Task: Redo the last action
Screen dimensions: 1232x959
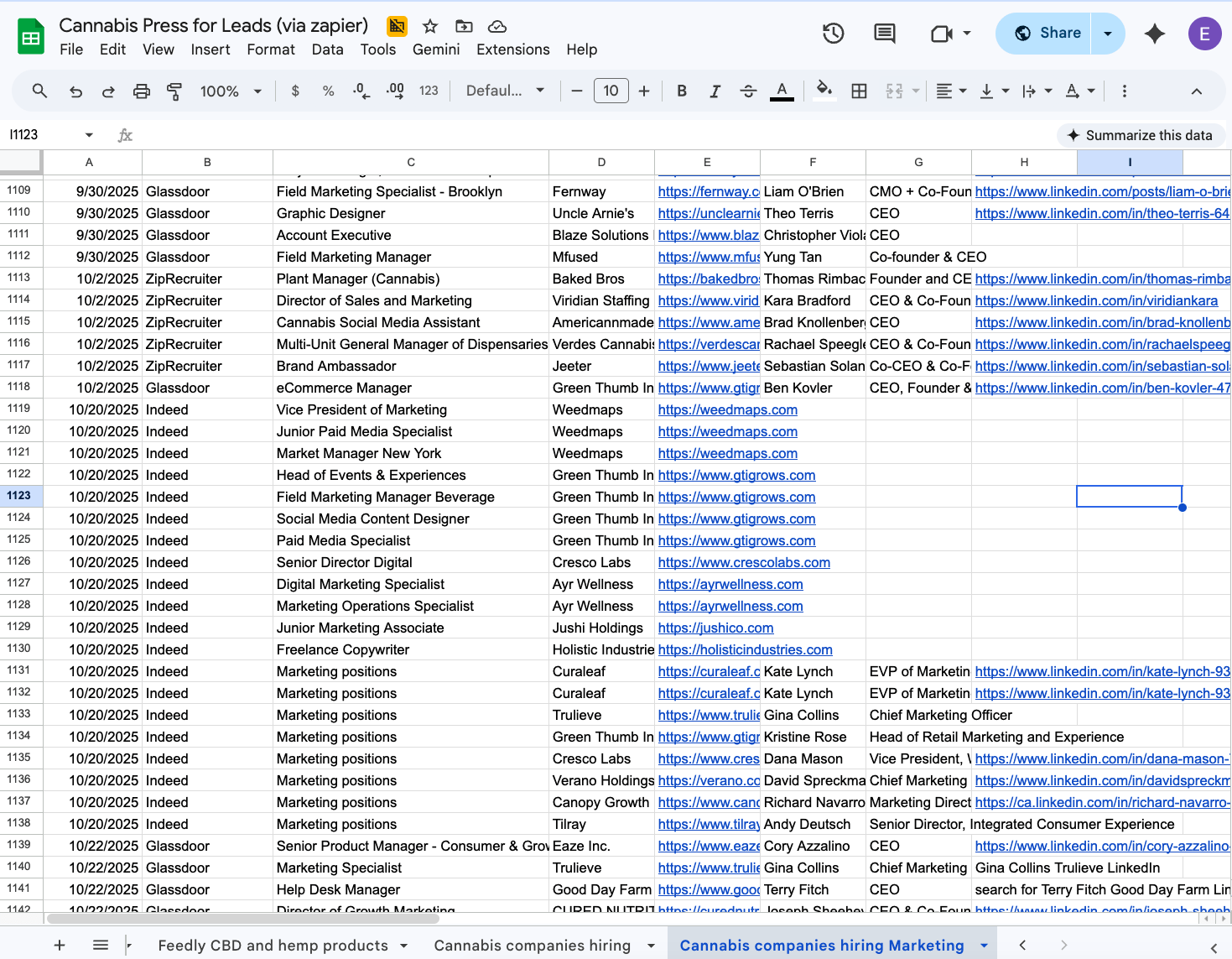Action: pyautogui.click(x=108, y=91)
